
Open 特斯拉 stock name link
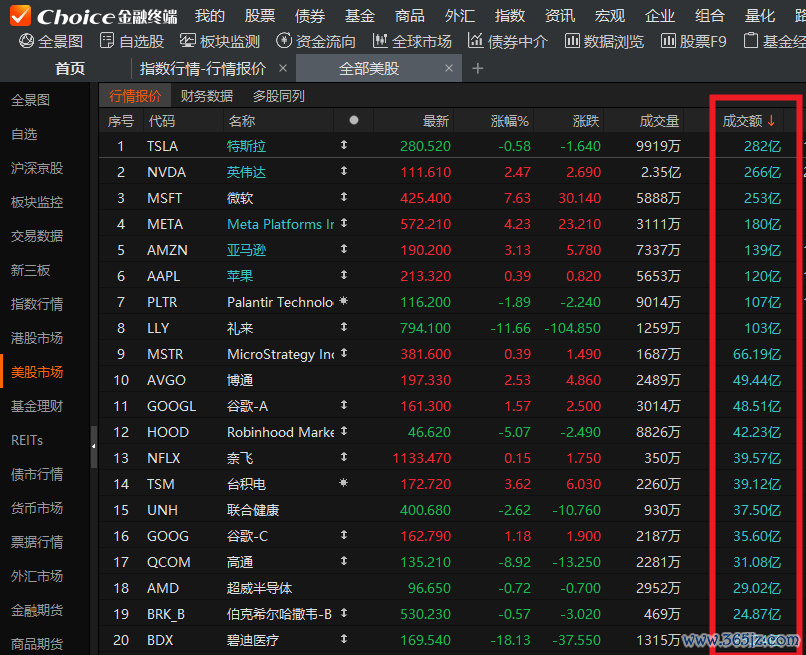[x=246, y=146]
